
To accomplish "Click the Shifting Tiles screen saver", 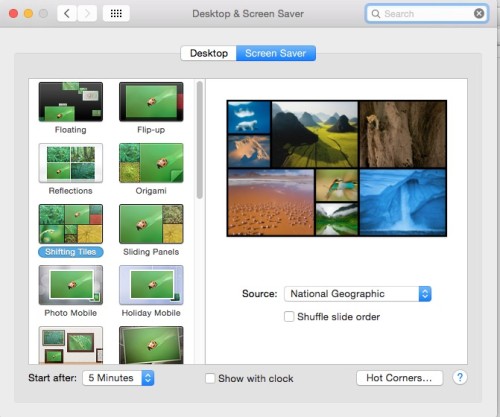I will point(71,224).
